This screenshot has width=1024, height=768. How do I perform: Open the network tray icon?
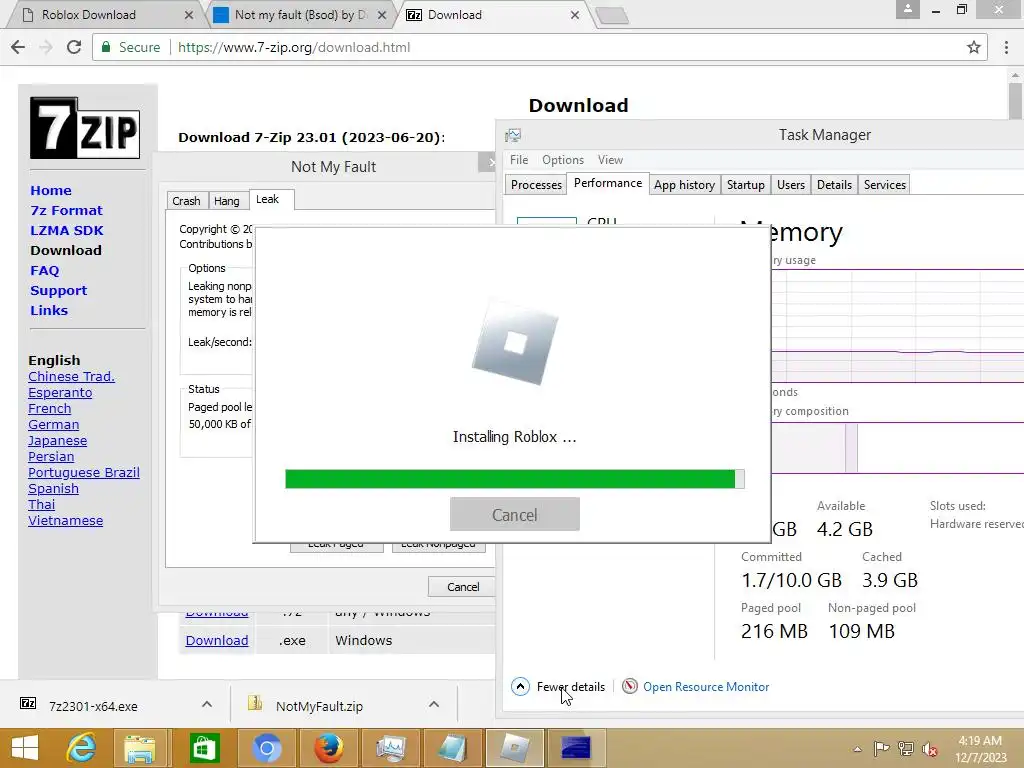click(906, 748)
